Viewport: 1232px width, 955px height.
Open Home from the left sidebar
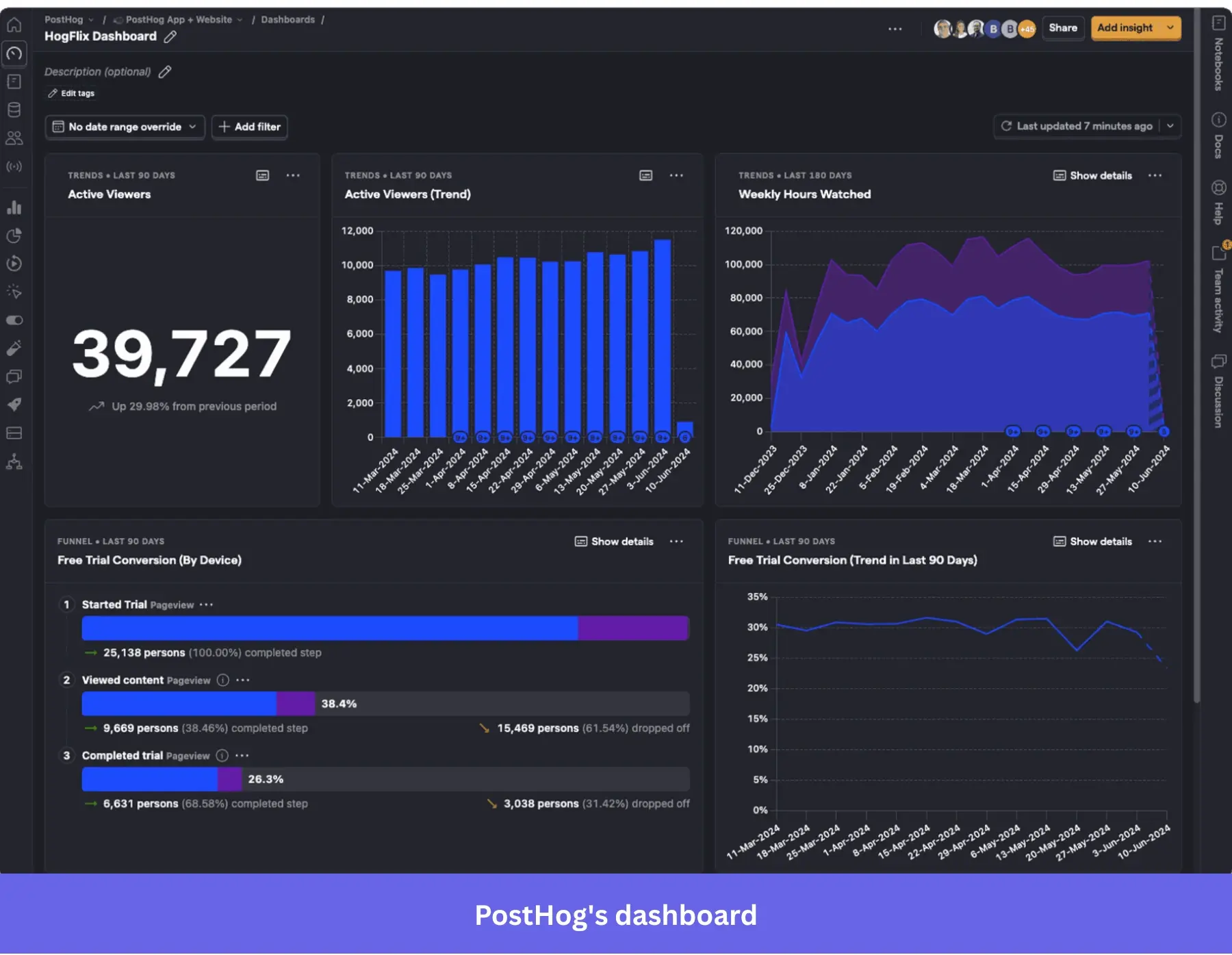point(14,25)
